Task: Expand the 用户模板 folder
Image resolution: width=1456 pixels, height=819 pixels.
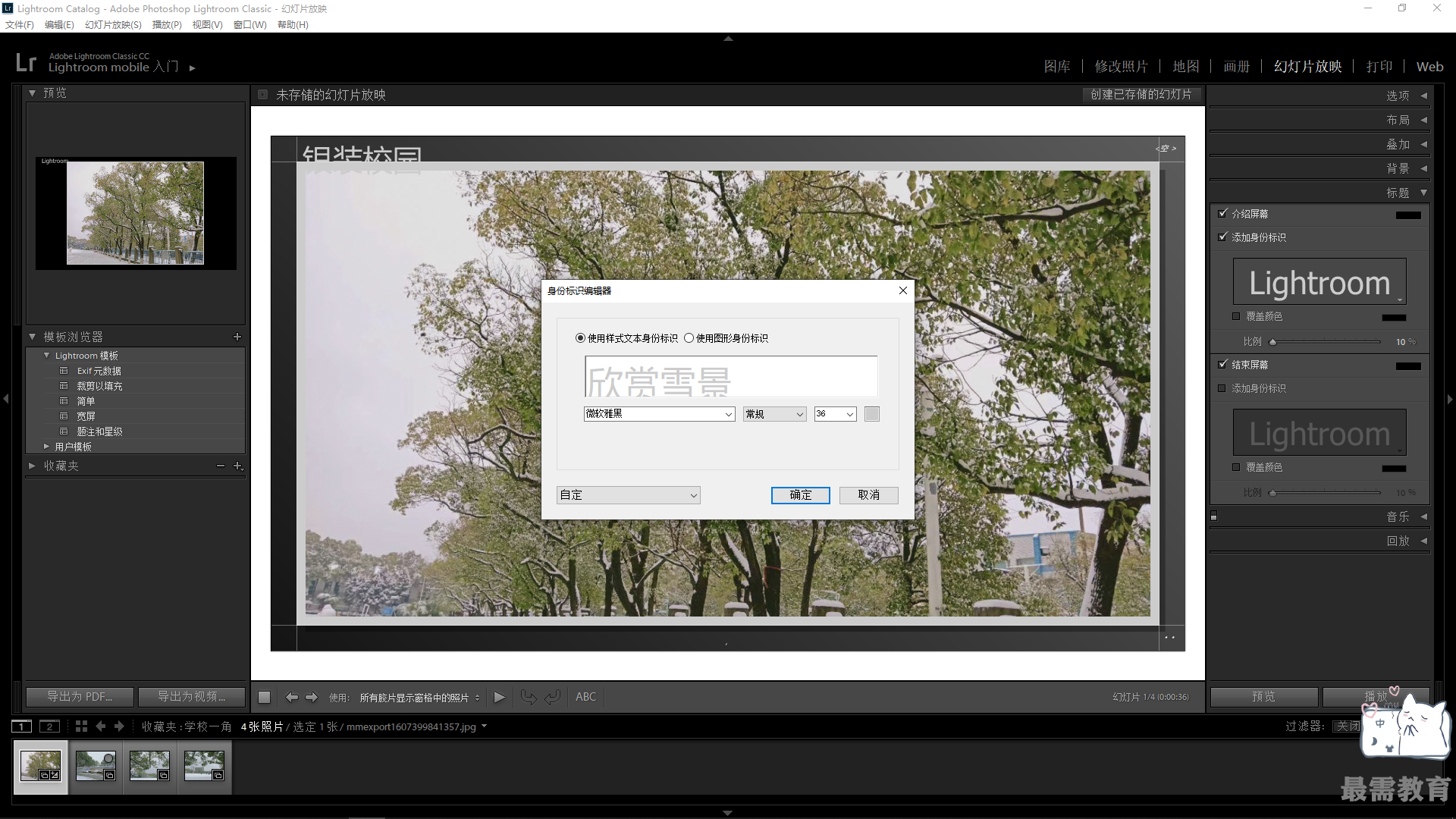Action: tap(47, 447)
